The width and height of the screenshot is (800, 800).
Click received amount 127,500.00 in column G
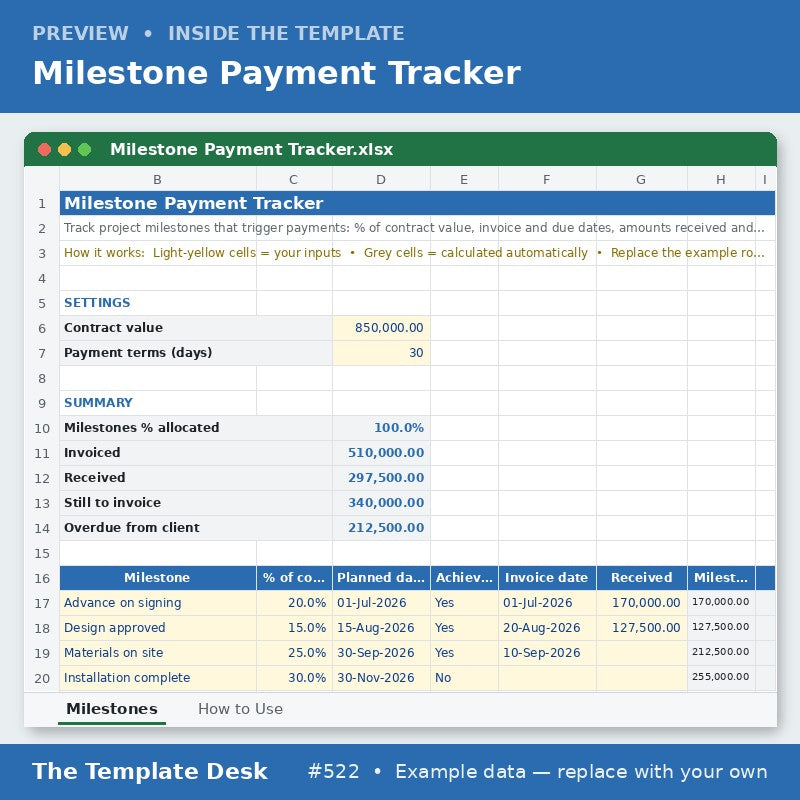(641, 628)
